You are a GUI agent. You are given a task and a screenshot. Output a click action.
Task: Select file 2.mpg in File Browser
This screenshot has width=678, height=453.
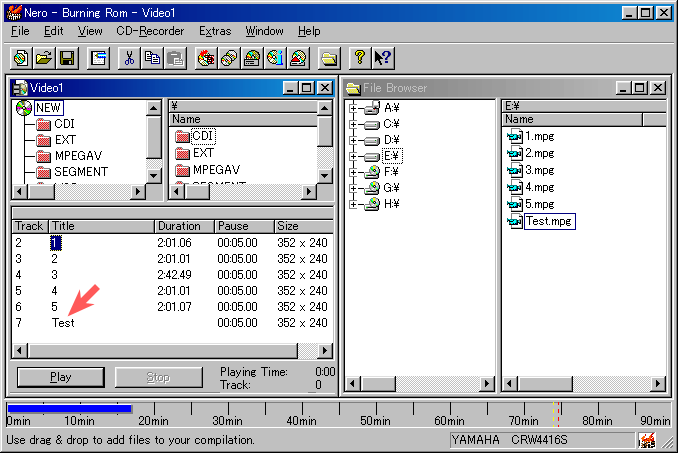[539, 153]
